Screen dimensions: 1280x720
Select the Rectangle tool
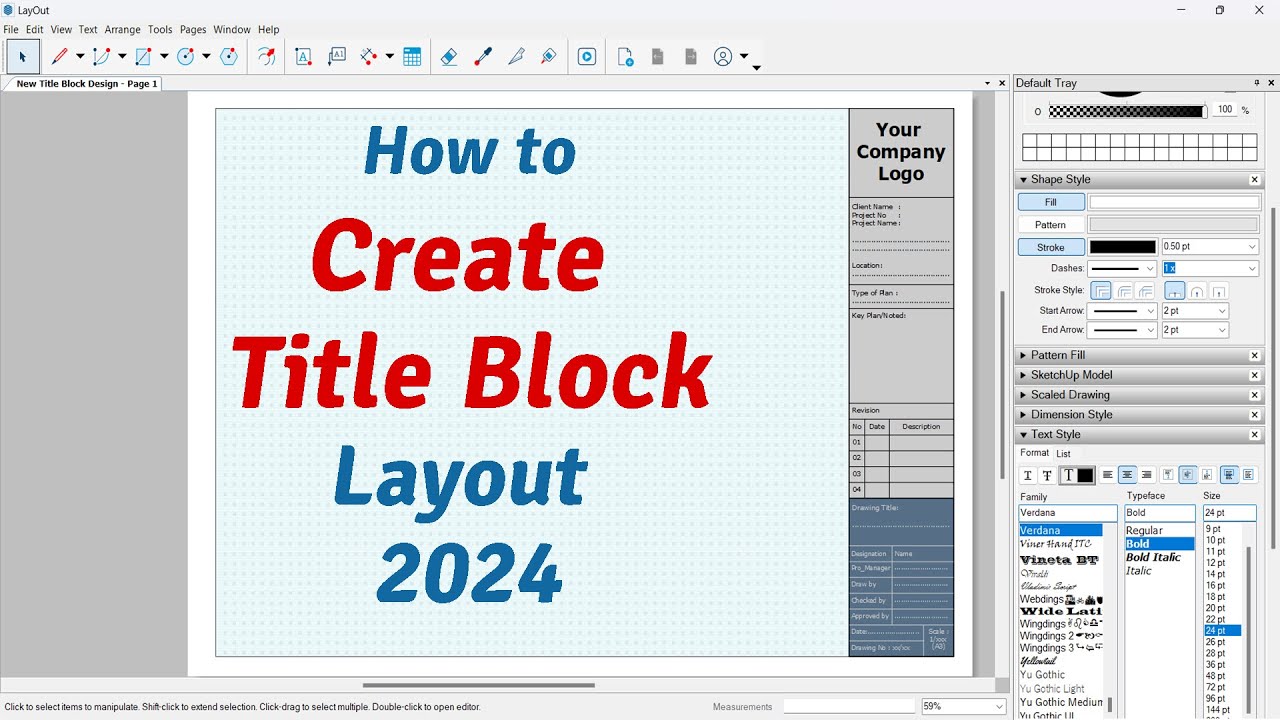[143, 57]
